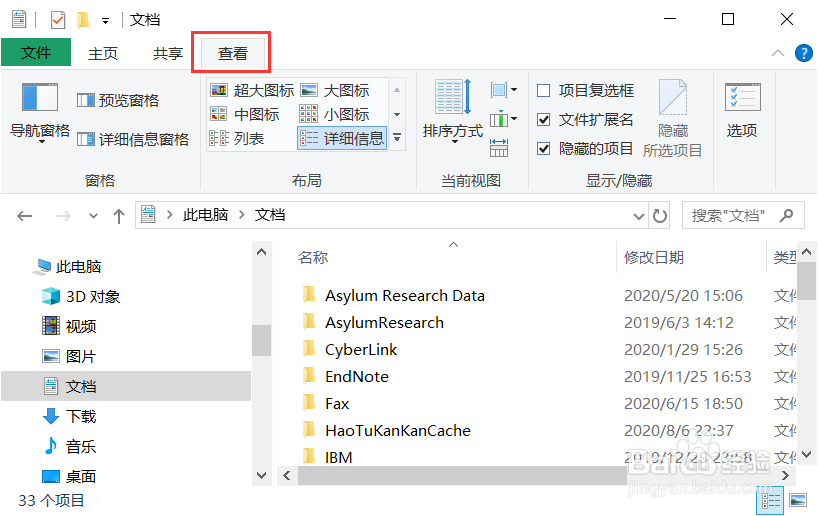Select the AsylumResearch folder
This screenshot has width=818, height=516.
tap(373, 322)
